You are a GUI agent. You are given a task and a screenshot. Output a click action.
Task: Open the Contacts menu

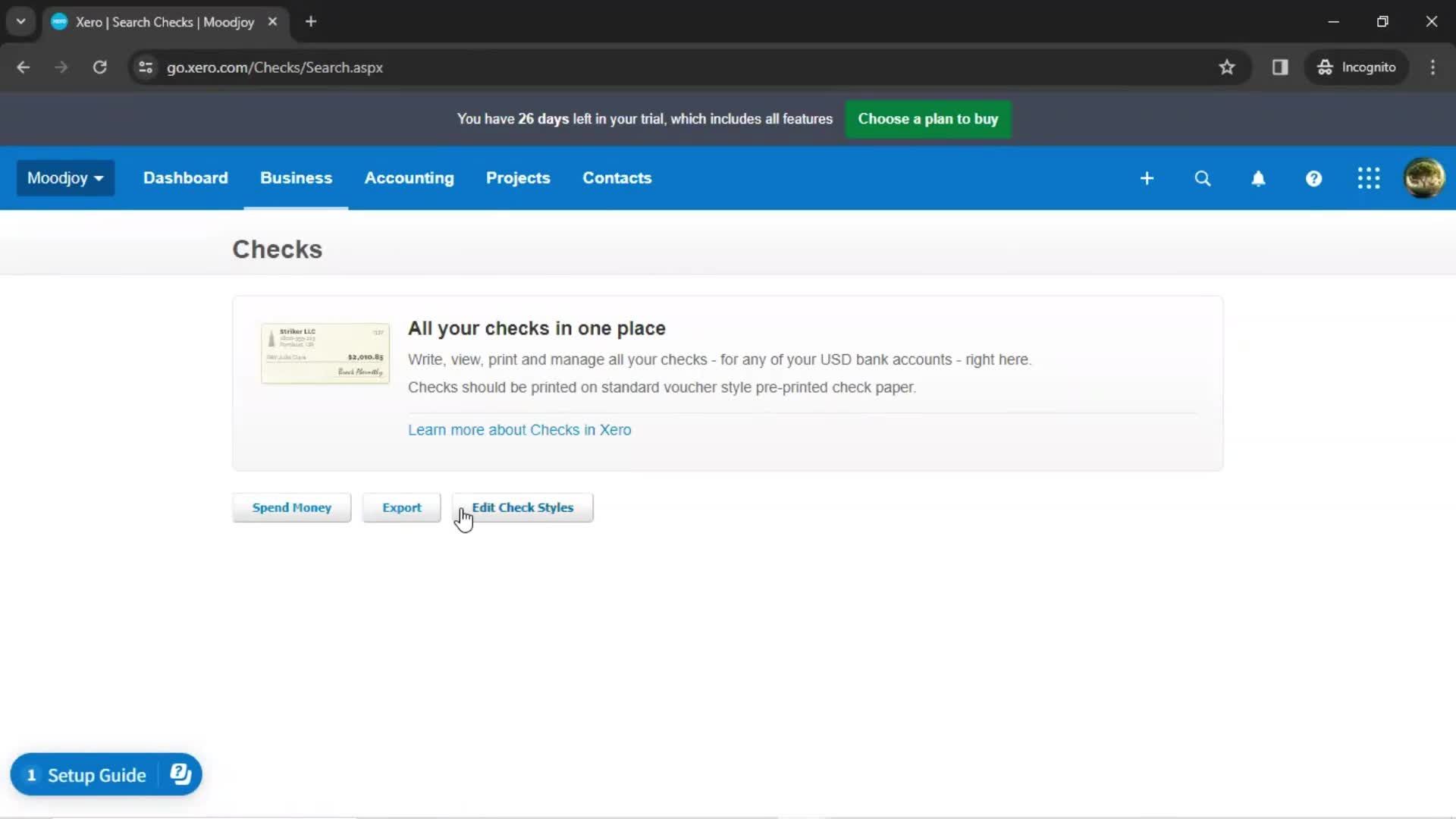[x=617, y=178]
